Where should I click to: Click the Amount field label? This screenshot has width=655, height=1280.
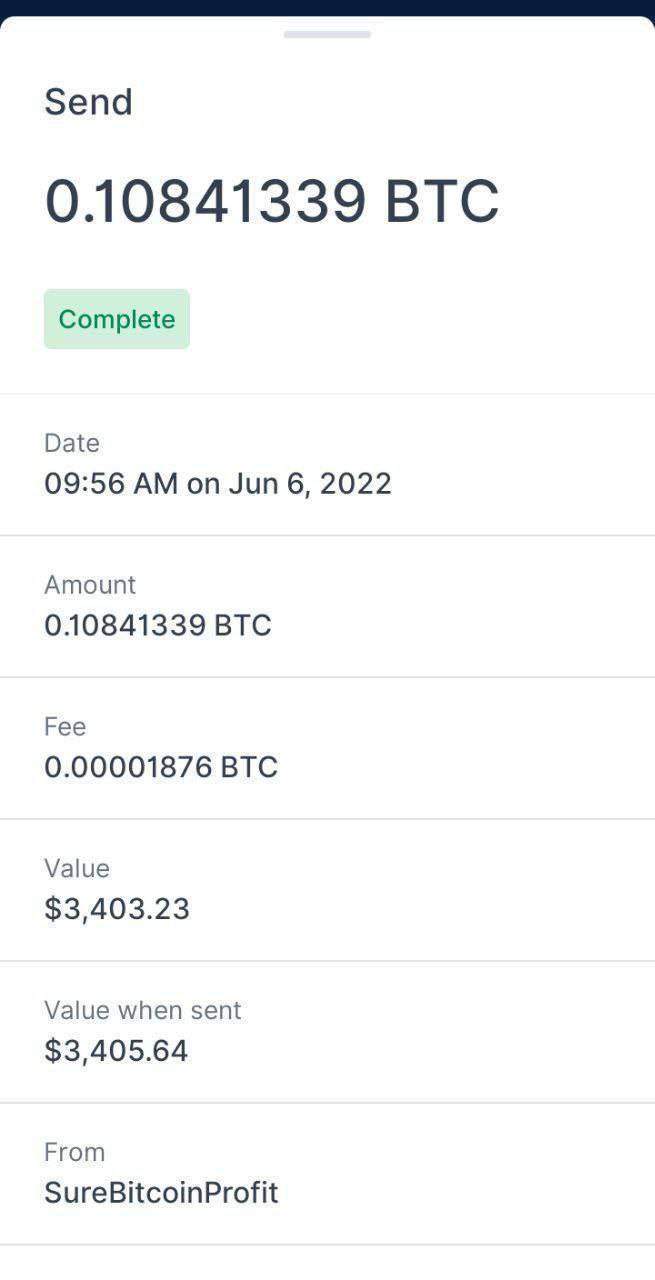pyautogui.click(x=90, y=585)
